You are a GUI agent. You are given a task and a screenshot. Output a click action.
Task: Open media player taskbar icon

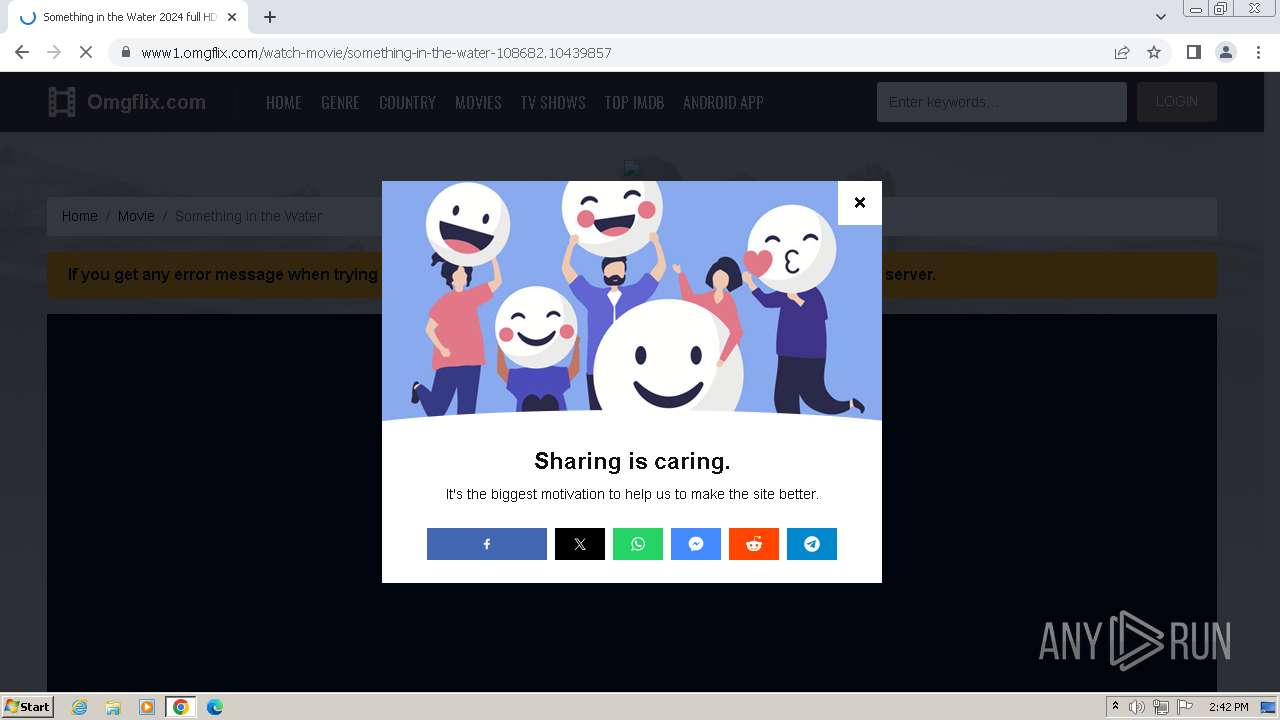147,707
